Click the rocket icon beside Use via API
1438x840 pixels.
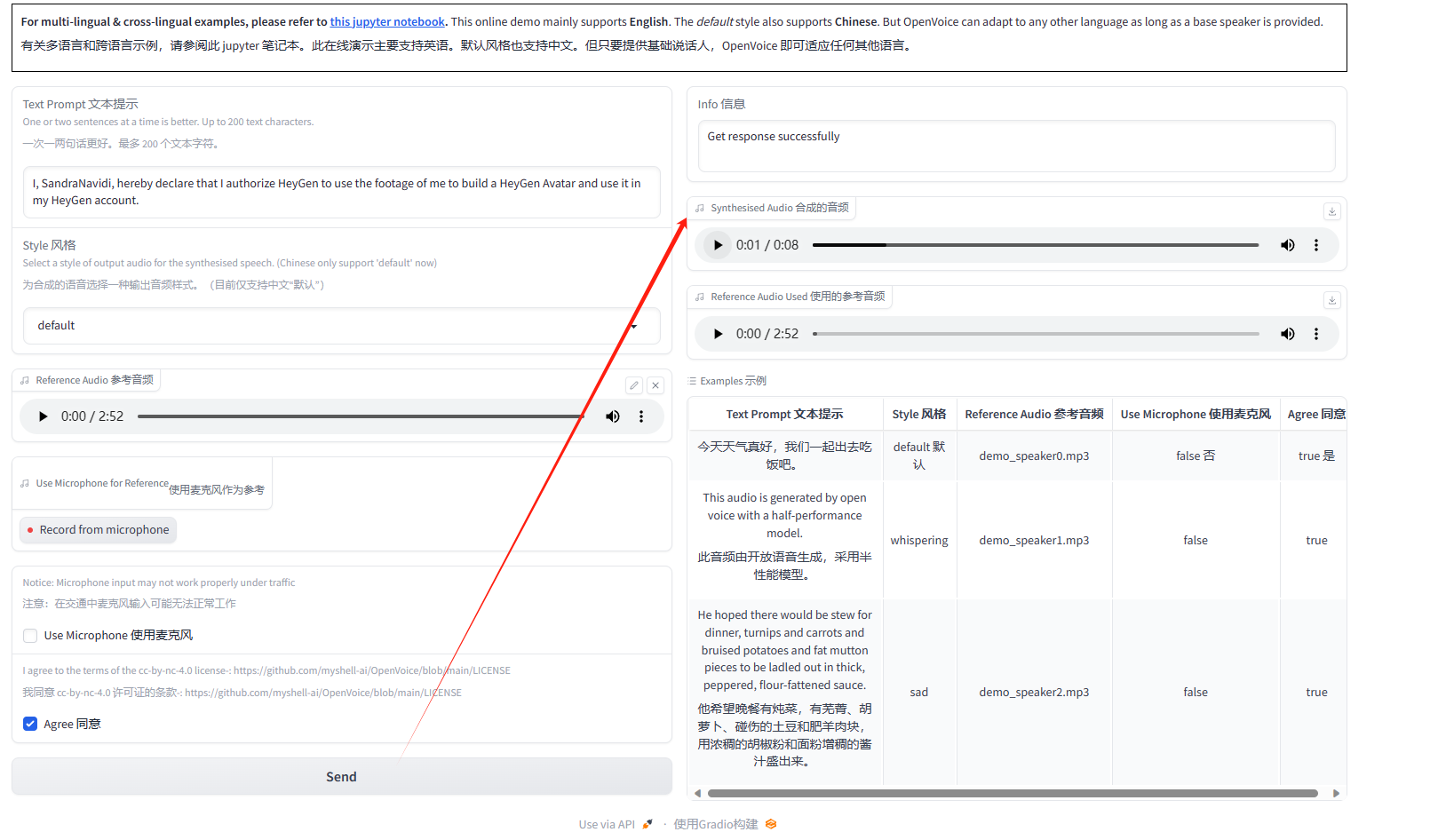(x=647, y=824)
